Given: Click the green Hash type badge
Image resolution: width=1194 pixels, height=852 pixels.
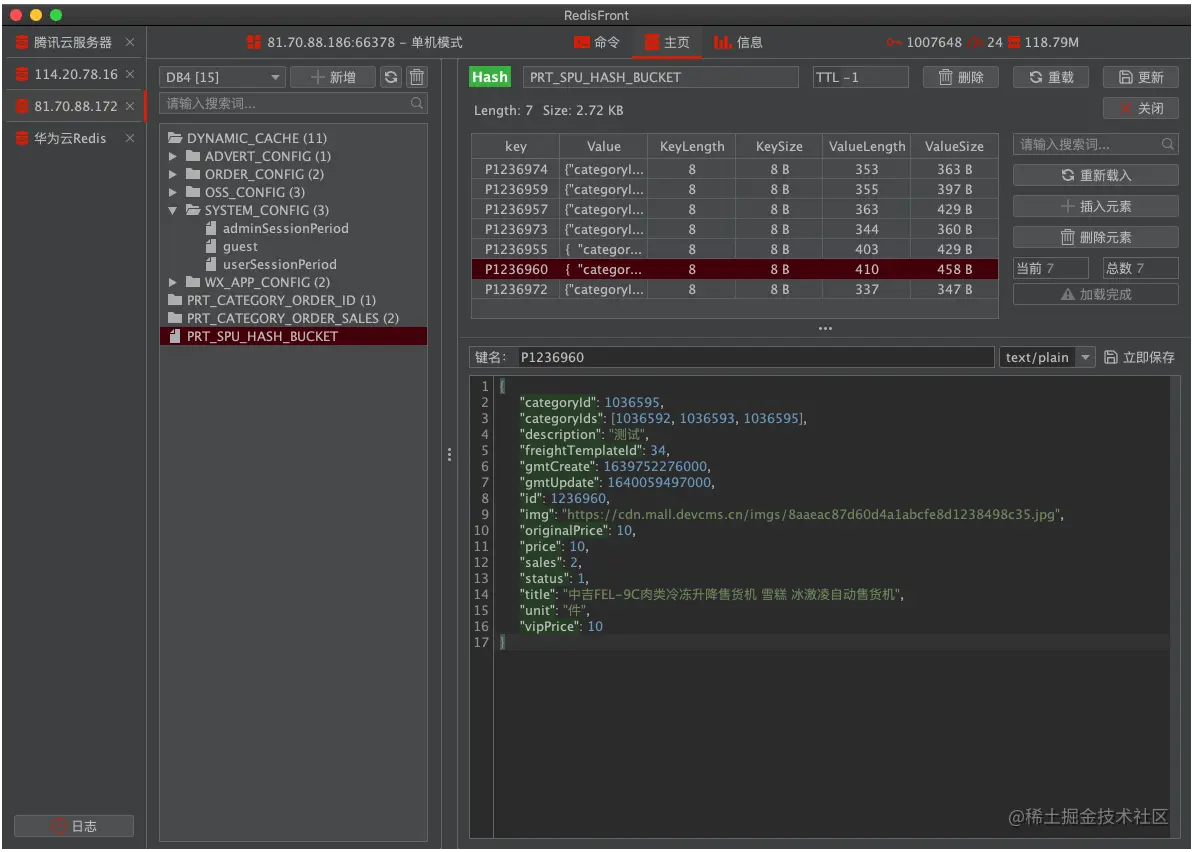Looking at the screenshot, I should pyautogui.click(x=490, y=77).
